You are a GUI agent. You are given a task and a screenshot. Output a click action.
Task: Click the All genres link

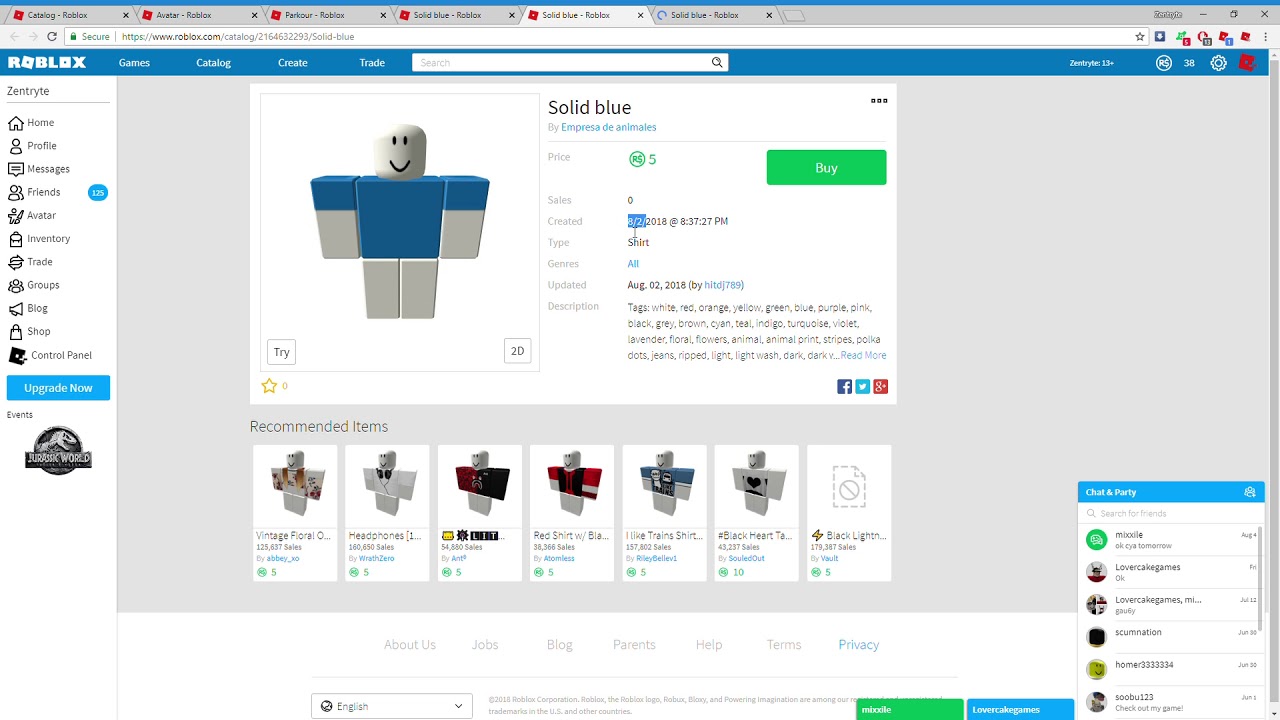point(633,264)
